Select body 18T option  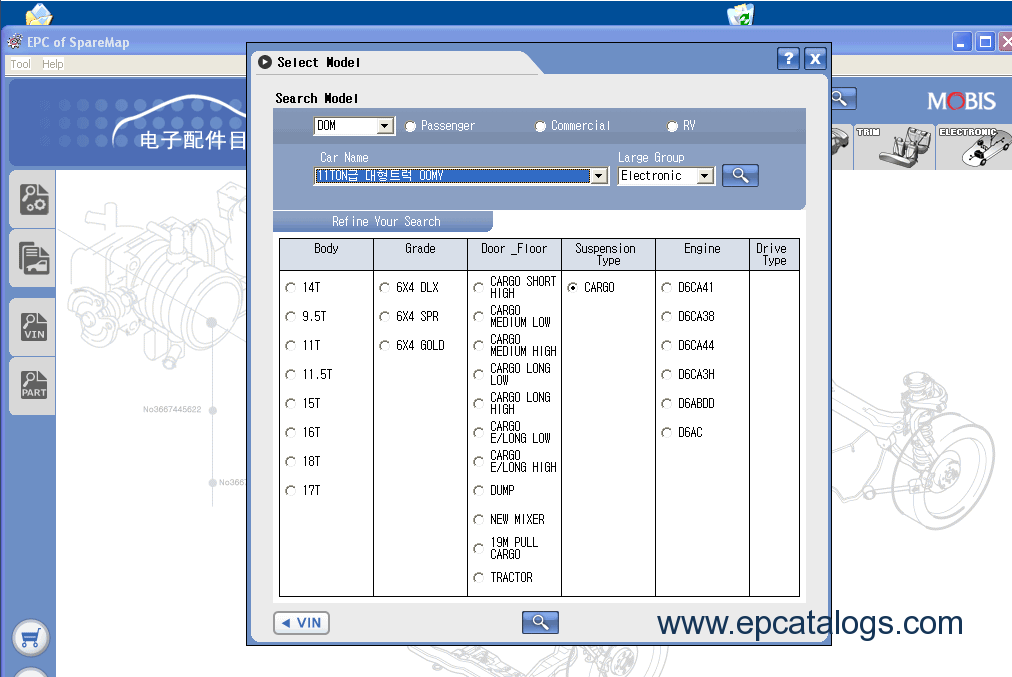click(x=290, y=461)
